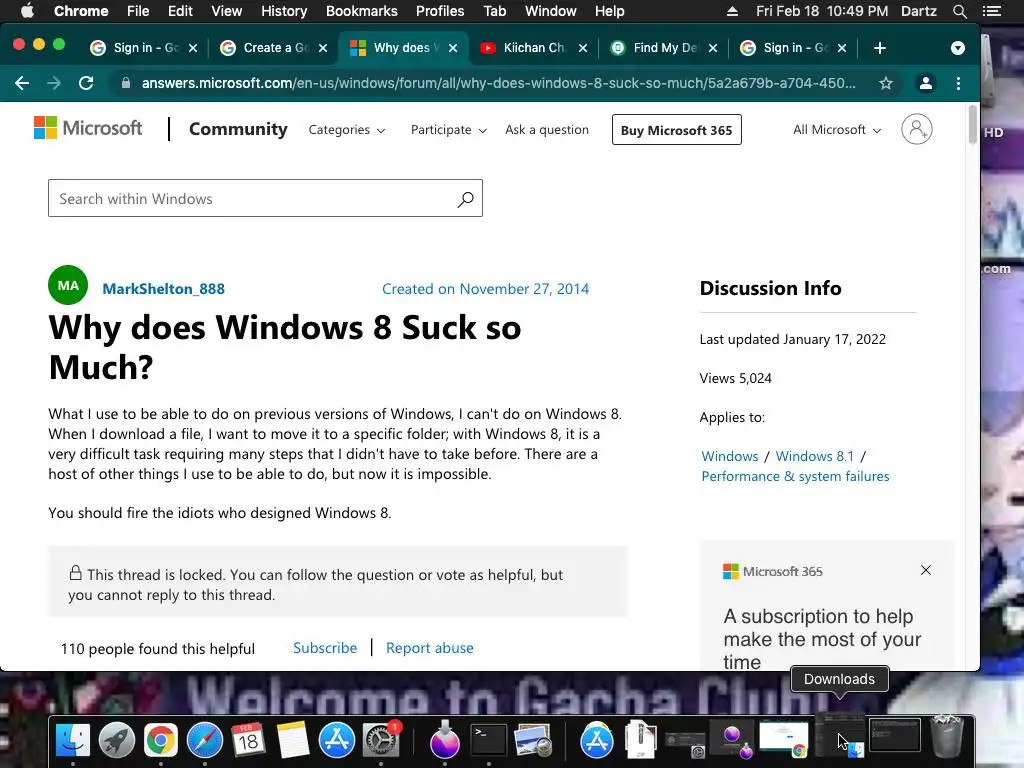Open the History menu

284,11
